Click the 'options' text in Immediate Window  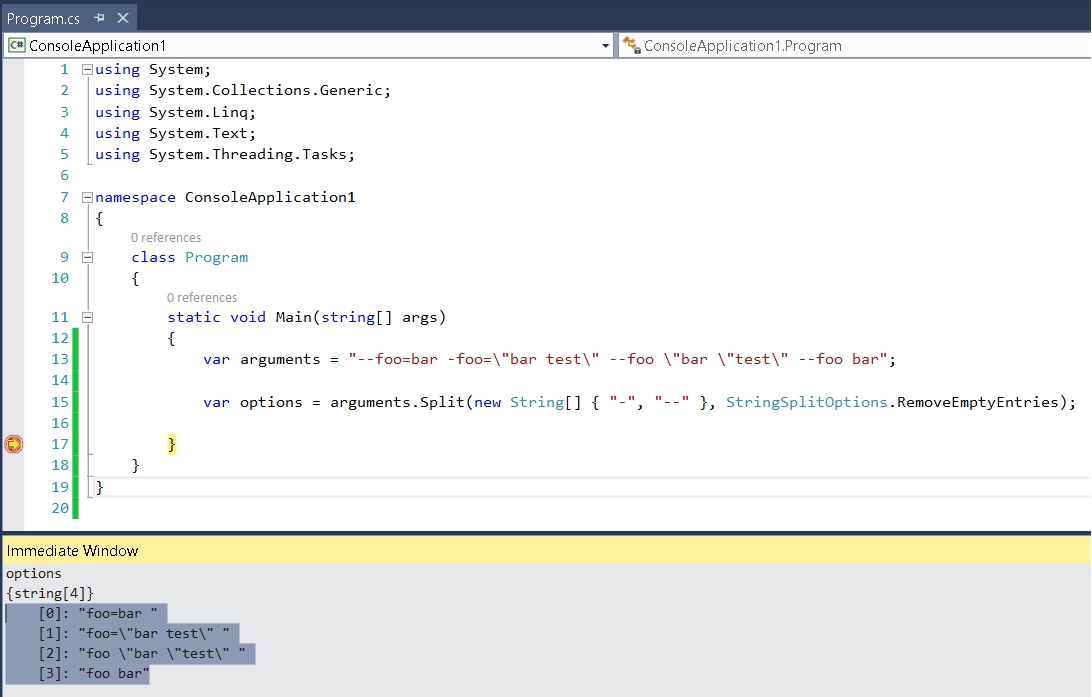(x=33, y=573)
